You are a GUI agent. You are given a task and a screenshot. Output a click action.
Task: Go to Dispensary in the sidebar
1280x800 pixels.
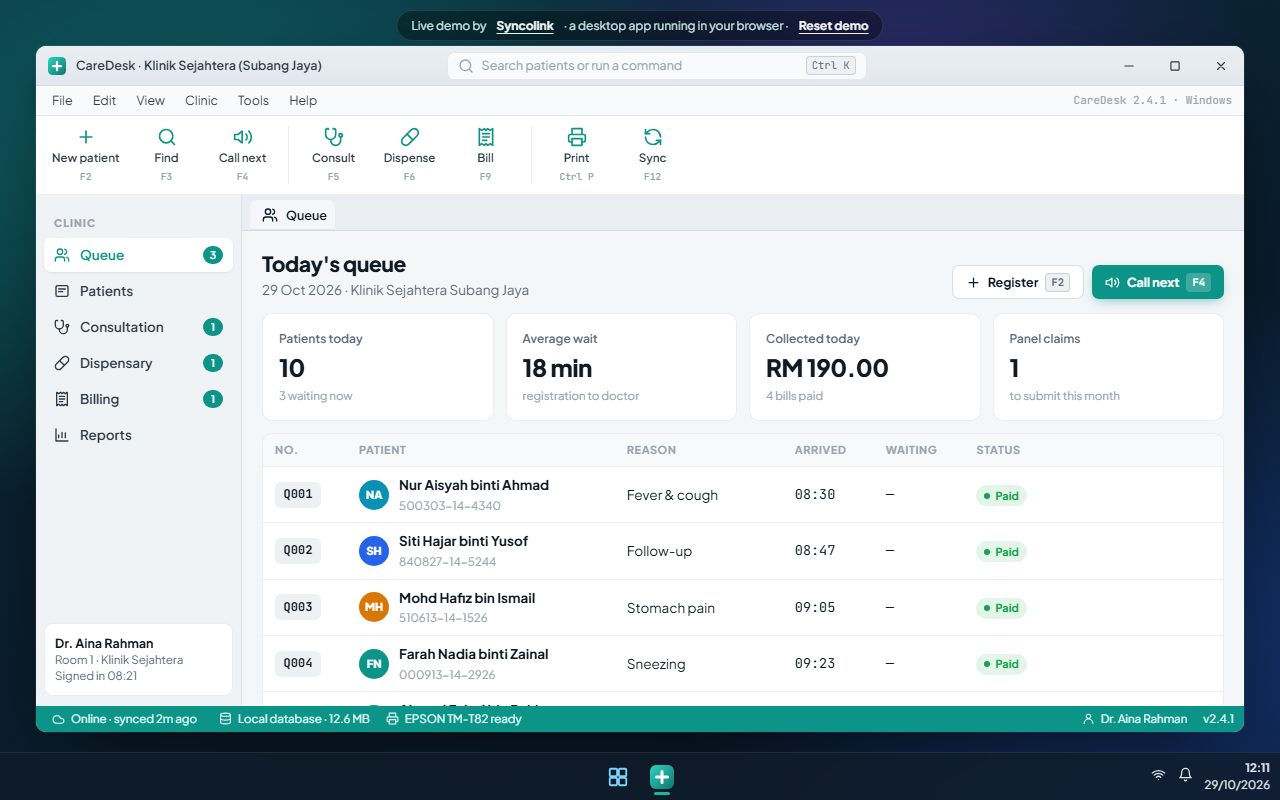pyautogui.click(x=138, y=363)
